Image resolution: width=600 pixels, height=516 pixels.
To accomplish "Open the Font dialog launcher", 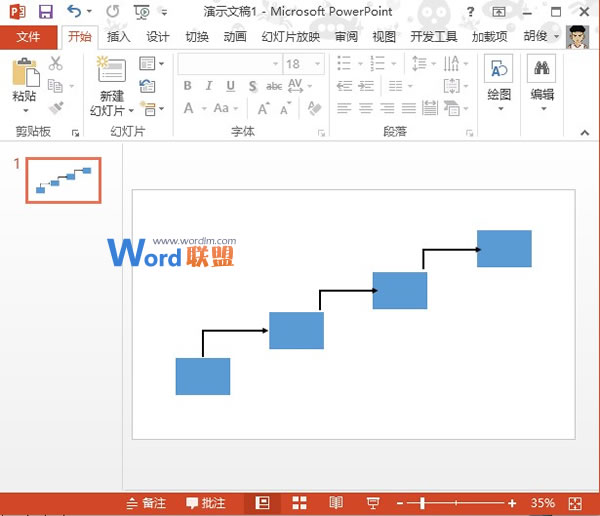I will [321, 133].
